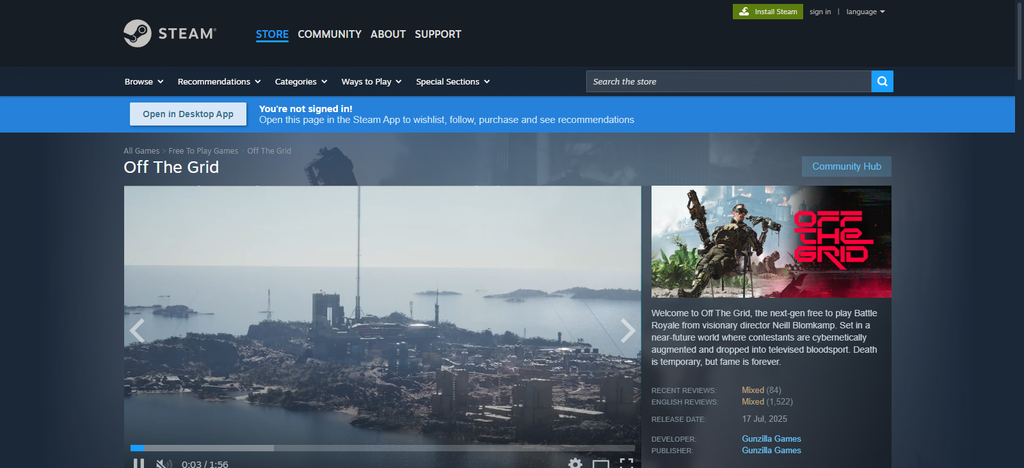Seek along the video progress bar
Image resolution: width=1024 pixels, height=468 pixels.
[x=382, y=448]
